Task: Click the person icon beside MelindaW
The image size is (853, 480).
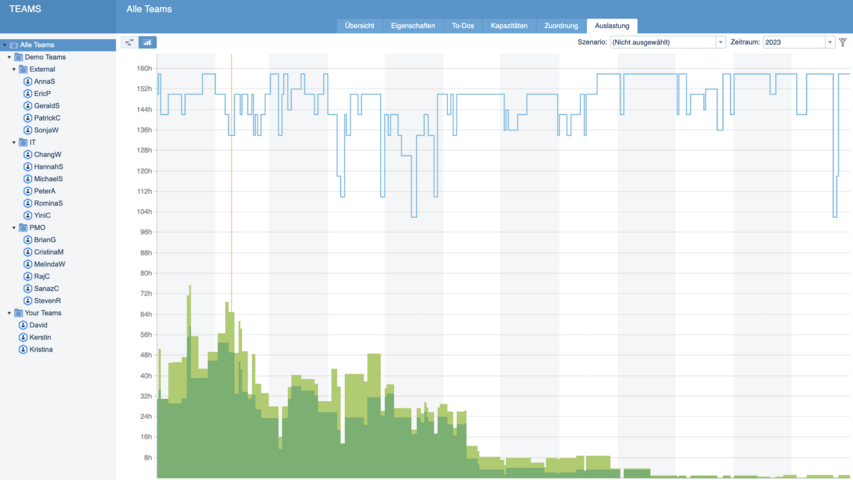Action: [28, 265]
